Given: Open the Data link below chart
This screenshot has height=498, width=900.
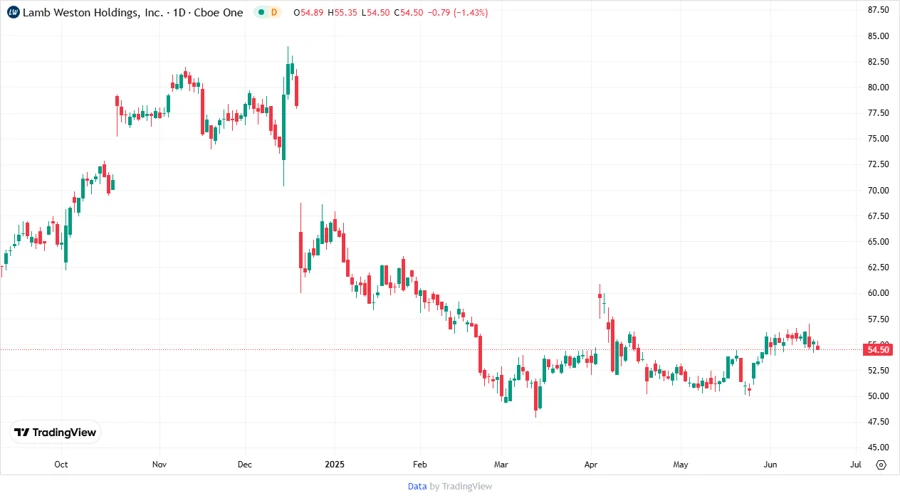Looking at the screenshot, I should [417, 486].
